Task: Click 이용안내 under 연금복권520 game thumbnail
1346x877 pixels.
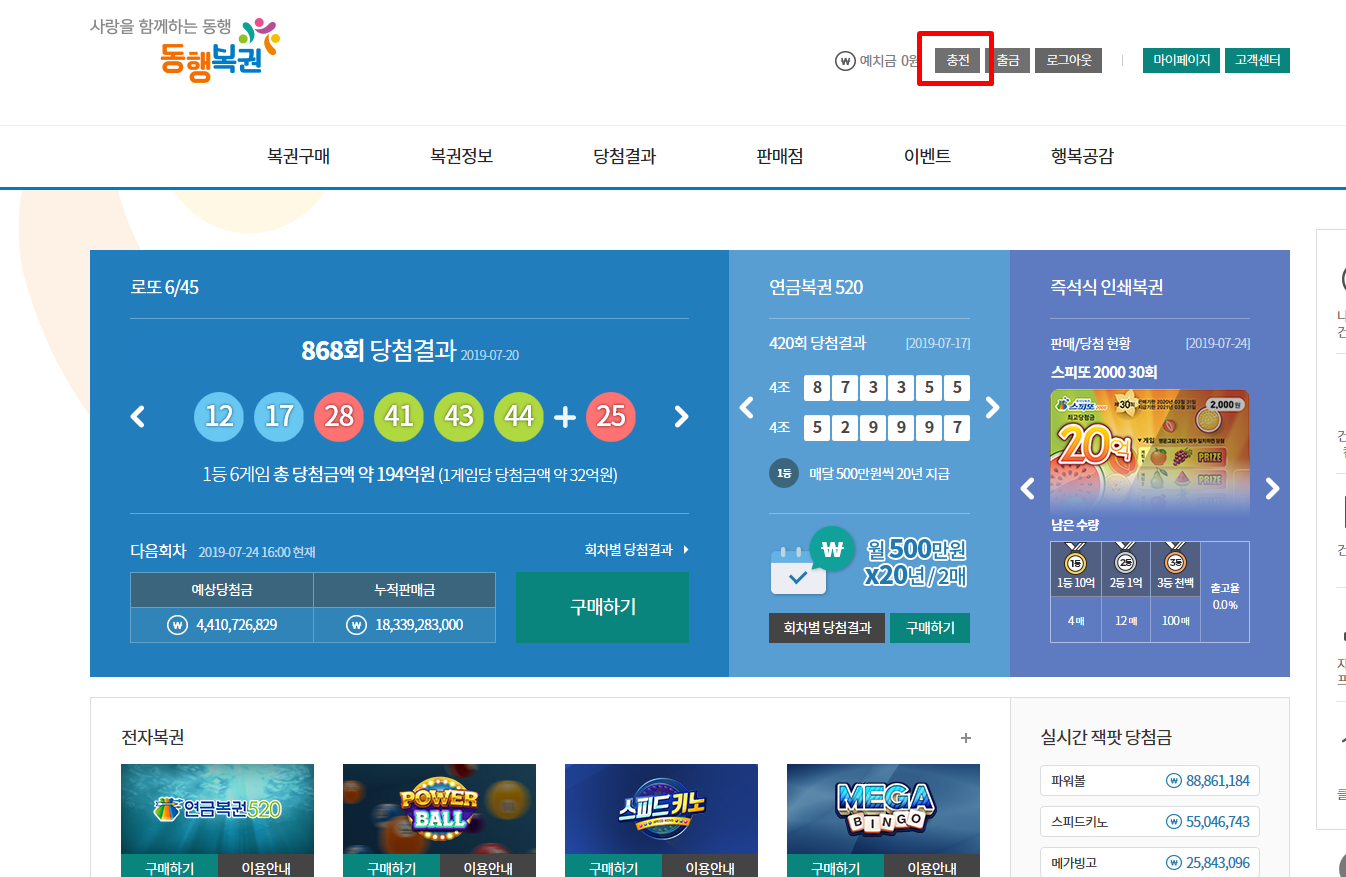Action: 266,867
